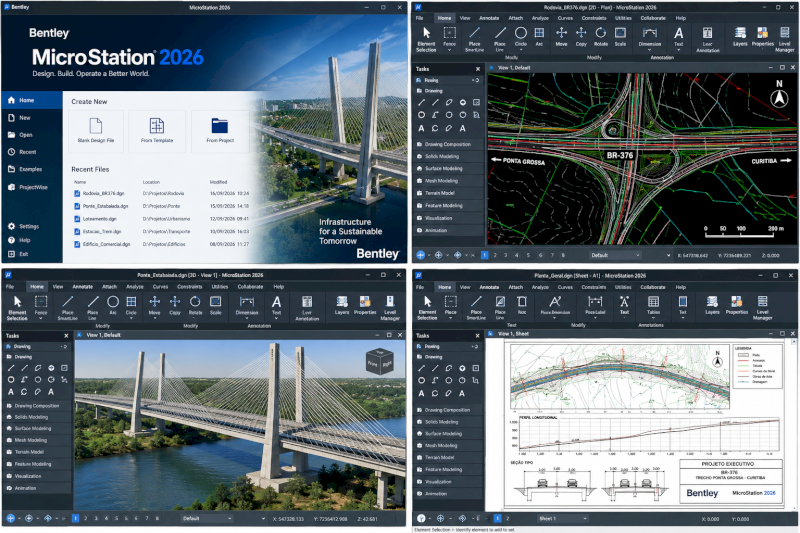The image size is (800, 533).
Task: Open Annotate tab in Rodovia_BR376 window
Action: (x=489, y=18)
